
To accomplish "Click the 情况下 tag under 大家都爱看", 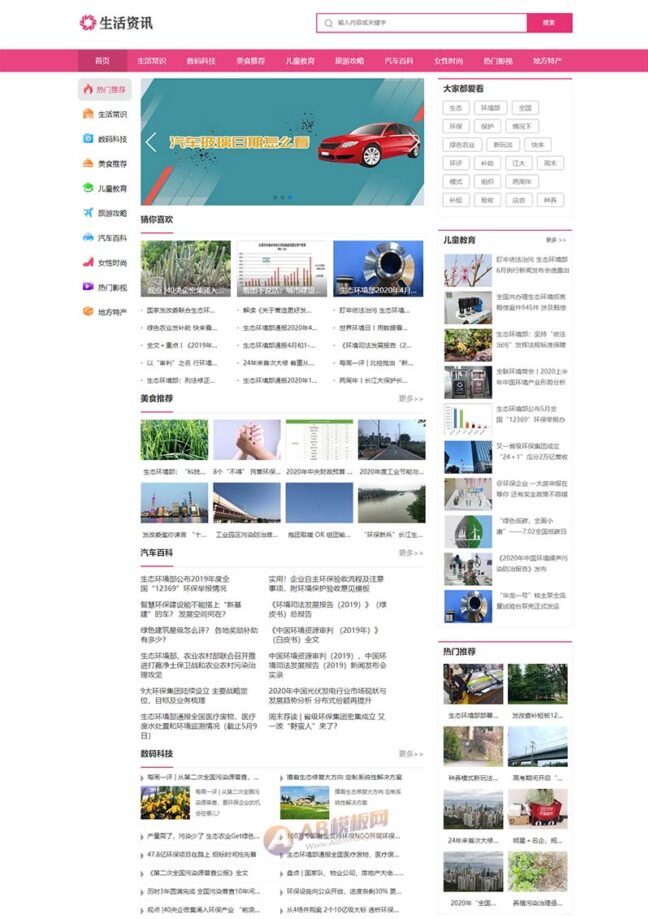I will pos(521,126).
